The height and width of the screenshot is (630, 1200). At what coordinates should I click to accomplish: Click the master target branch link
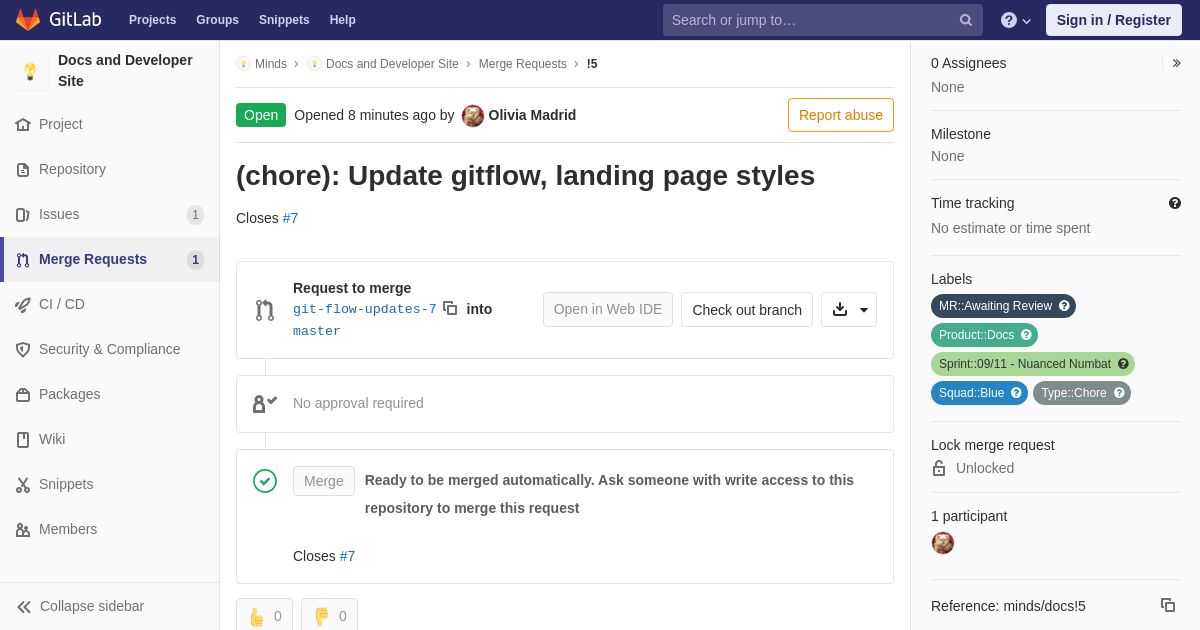pyautogui.click(x=317, y=331)
